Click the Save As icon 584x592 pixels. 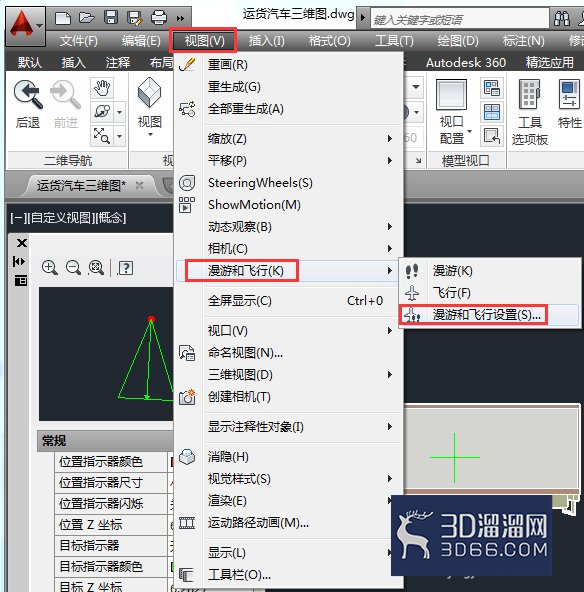[134, 18]
